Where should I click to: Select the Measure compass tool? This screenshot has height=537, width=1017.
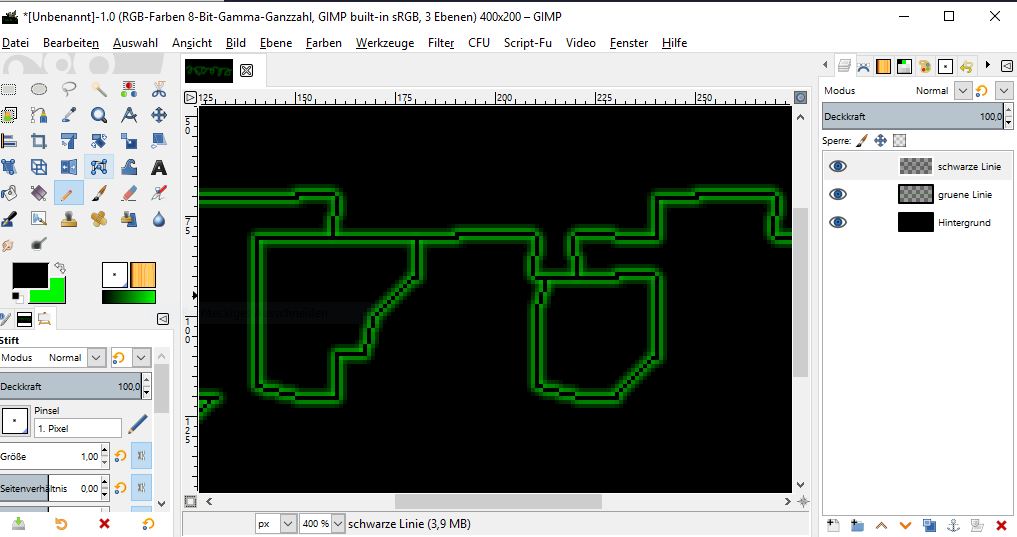pos(129,115)
